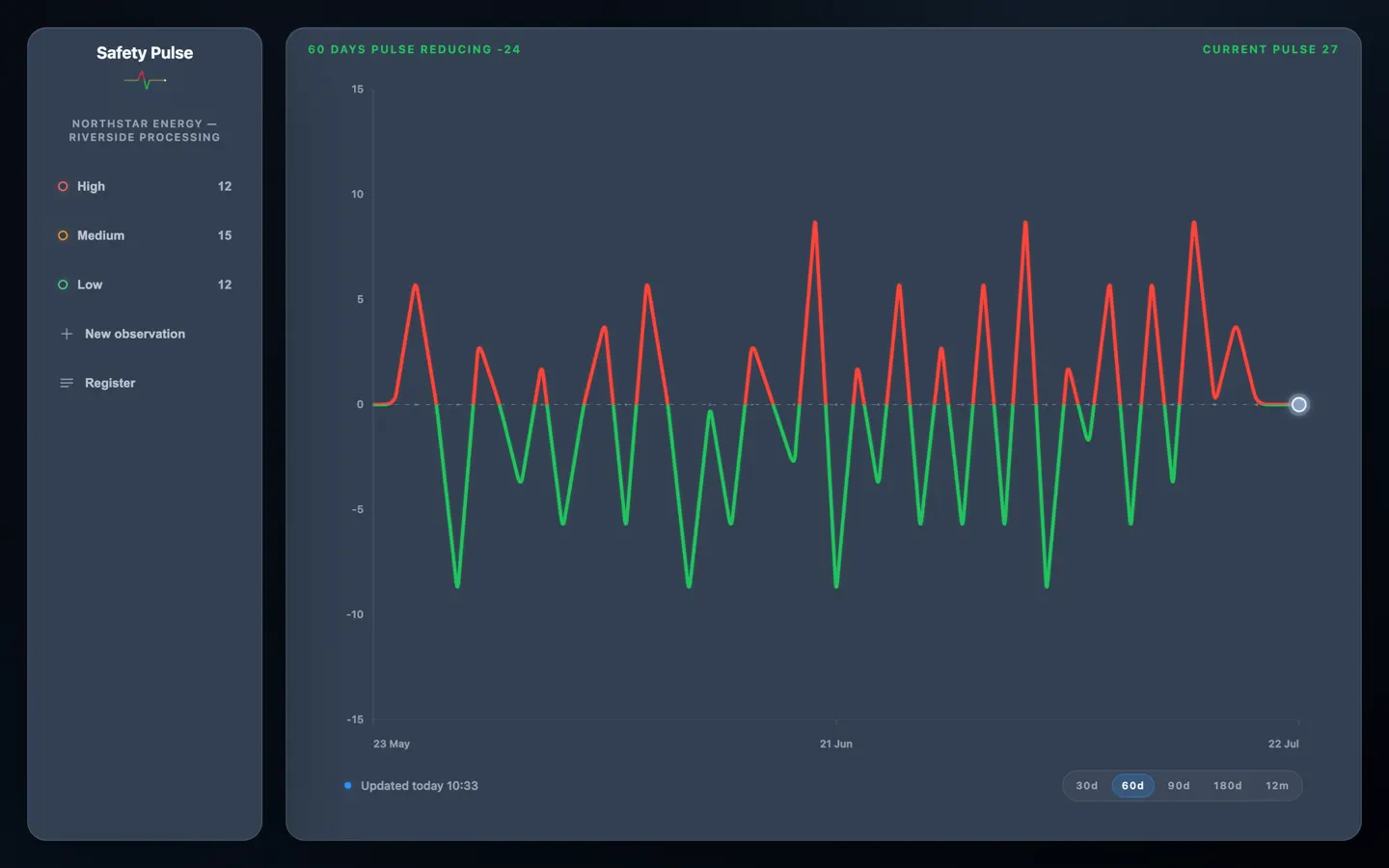1389x868 pixels.
Task: Click the Low count value 12
Action: (225, 285)
